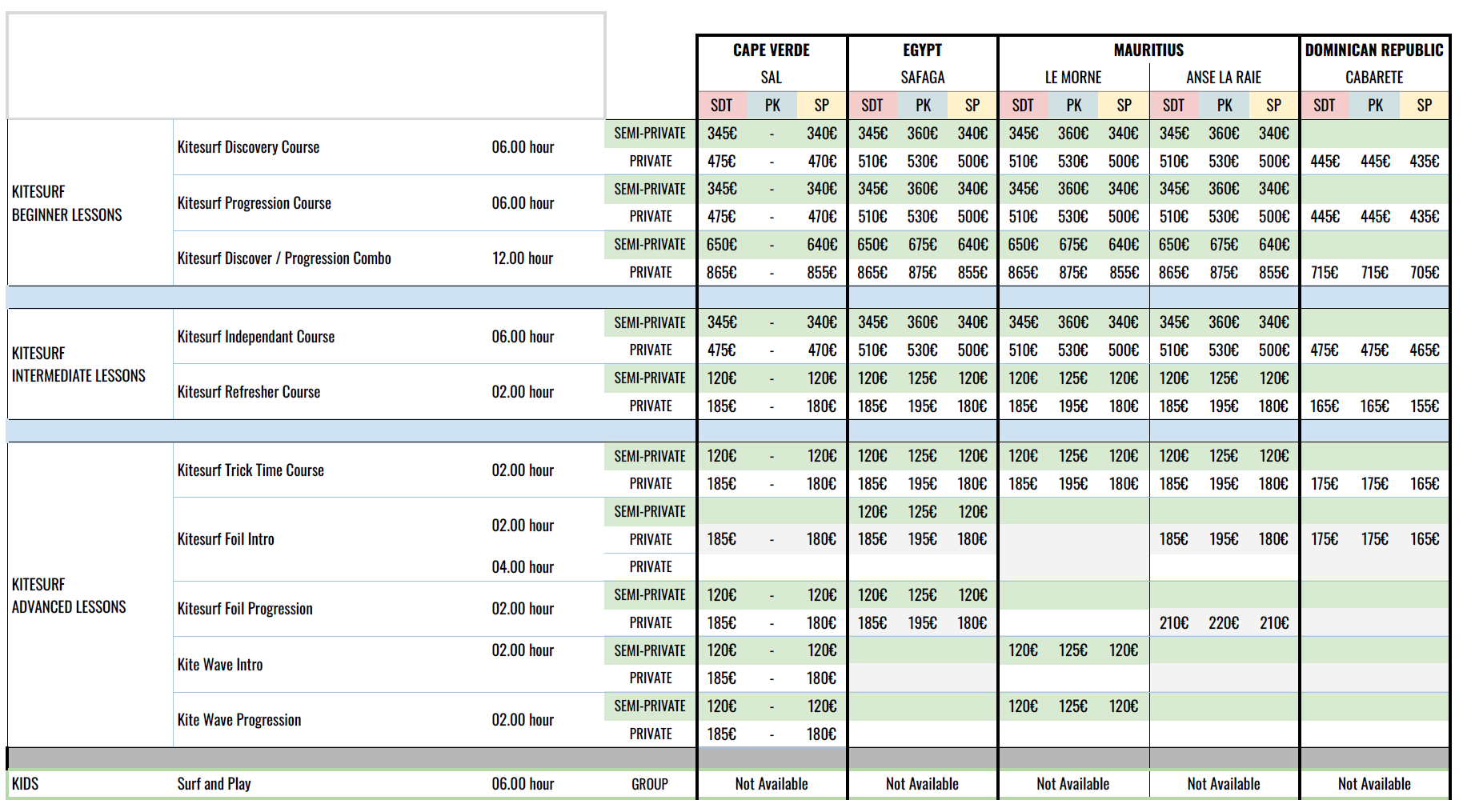Click Not Available under Dominican Republic
The image size is (1467, 812).
1374,784
